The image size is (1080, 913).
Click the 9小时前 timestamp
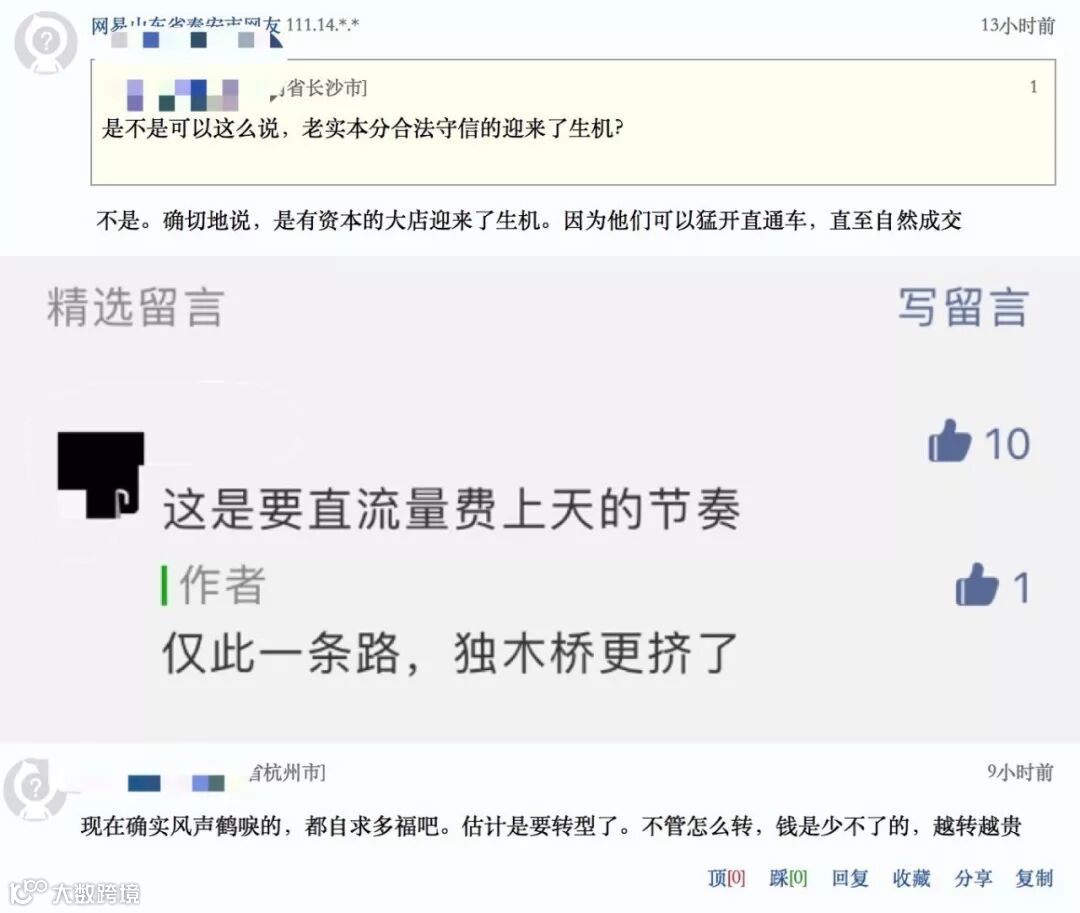(1020, 772)
